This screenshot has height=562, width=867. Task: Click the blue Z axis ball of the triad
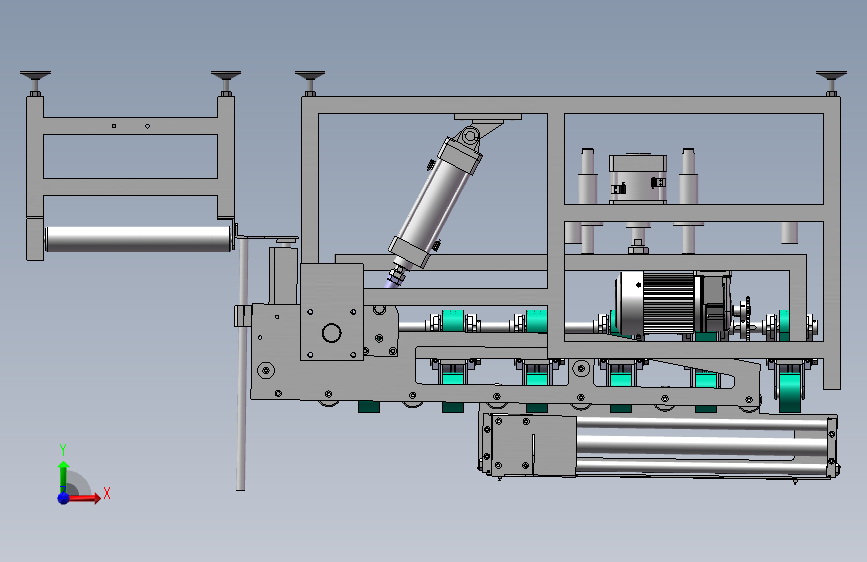64,498
